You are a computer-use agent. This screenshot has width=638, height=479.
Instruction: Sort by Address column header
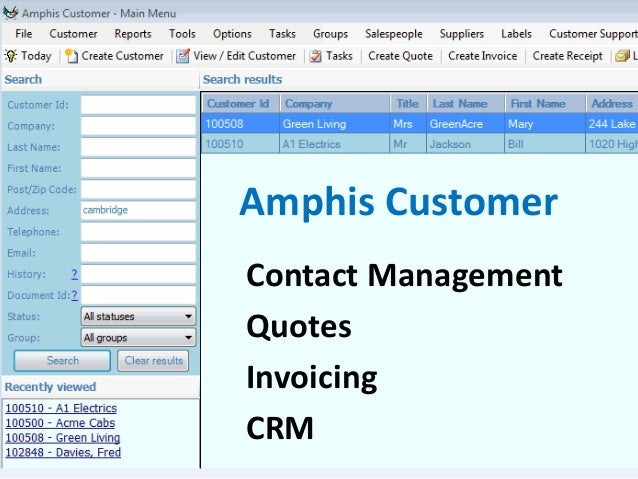click(612, 103)
